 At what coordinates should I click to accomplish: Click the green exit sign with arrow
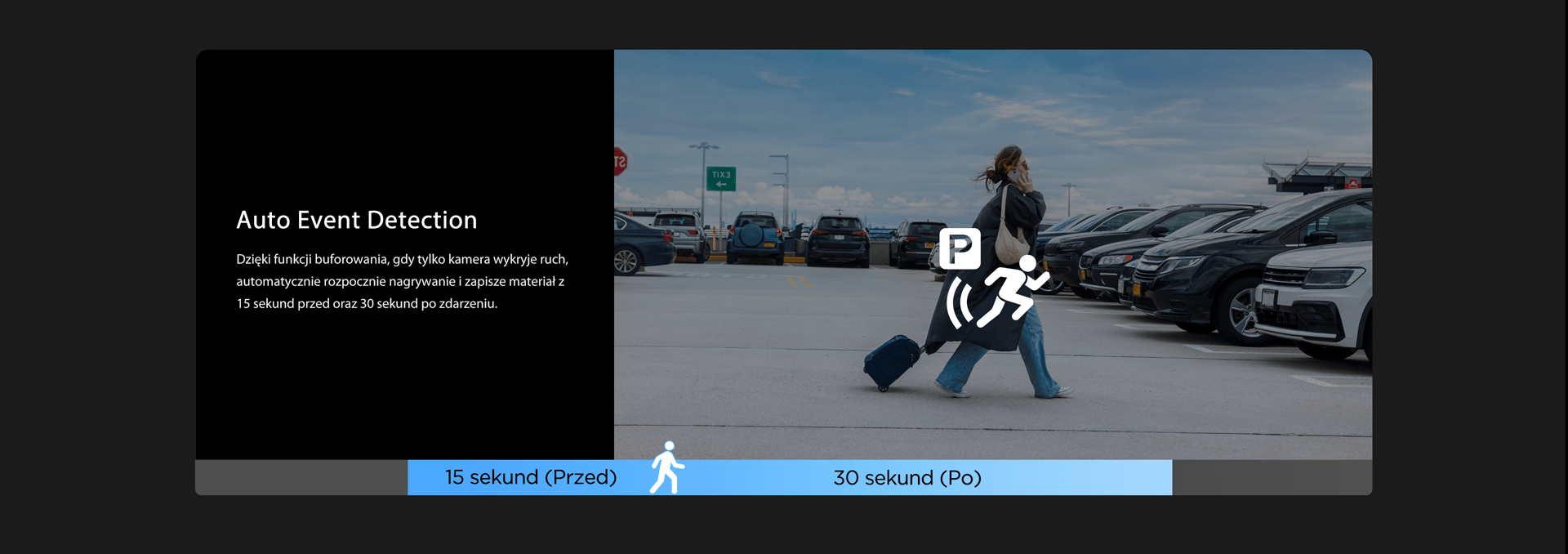click(720, 179)
